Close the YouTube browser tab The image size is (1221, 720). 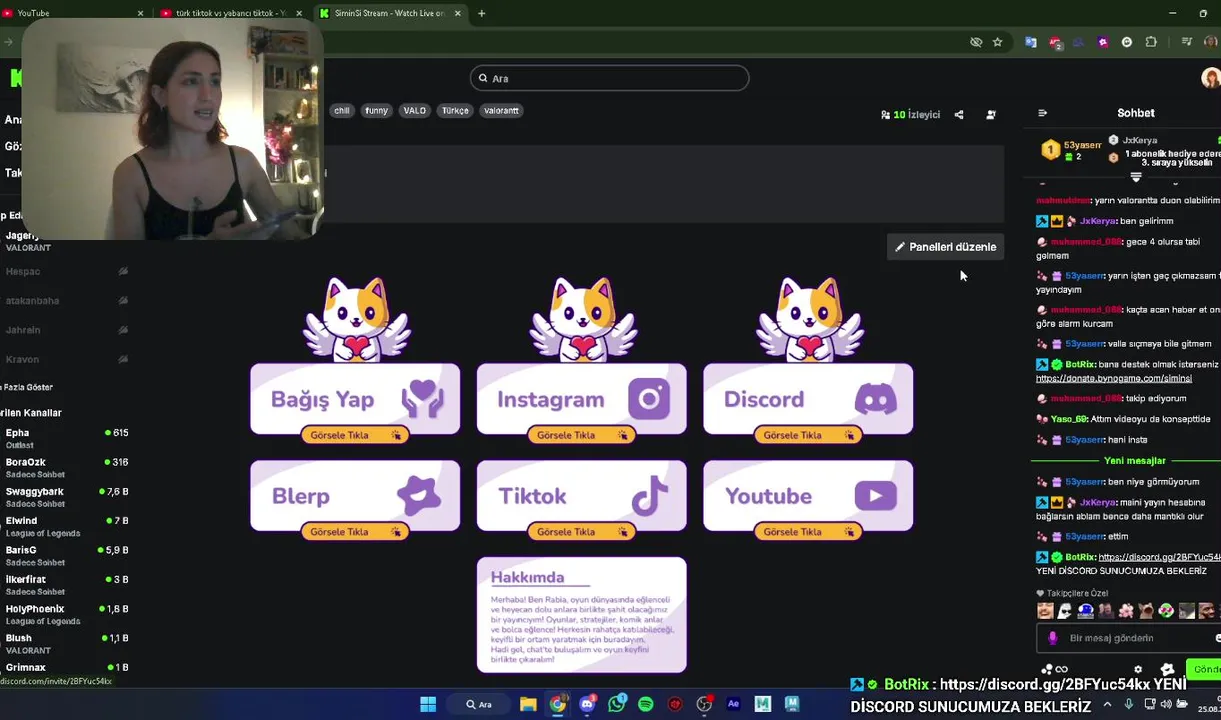coord(140,13)
